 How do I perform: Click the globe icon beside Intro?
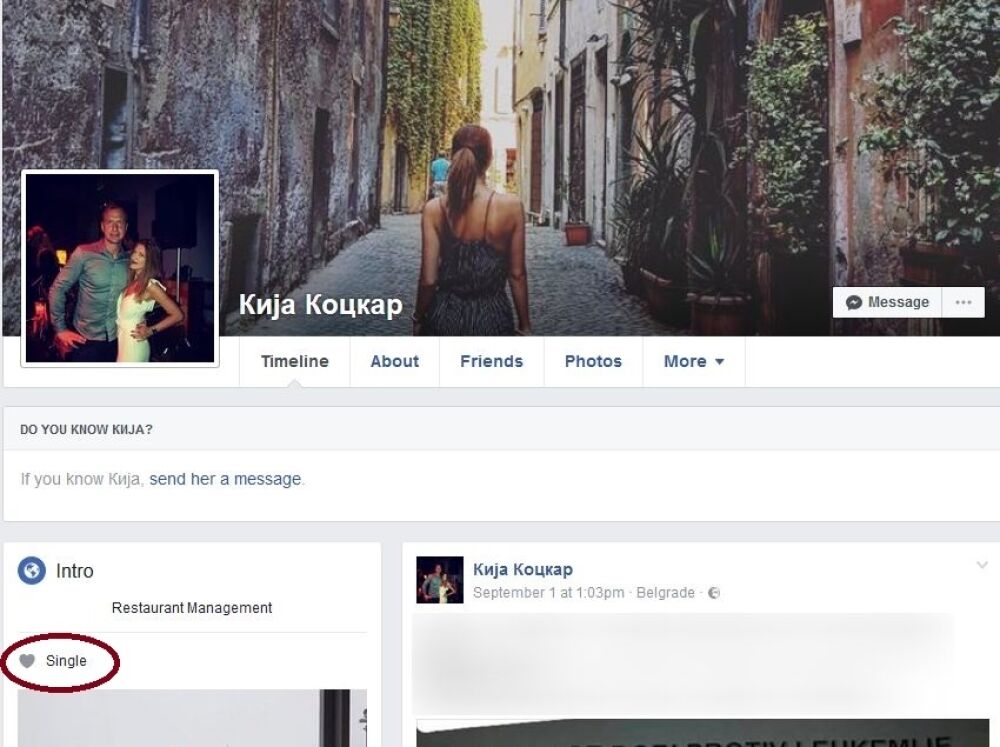click(31, 570)
